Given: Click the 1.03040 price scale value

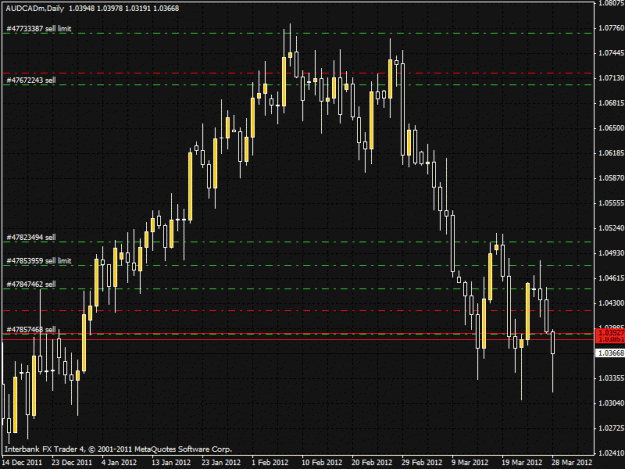Looking at the screenshot, I should tap(611, 403).
